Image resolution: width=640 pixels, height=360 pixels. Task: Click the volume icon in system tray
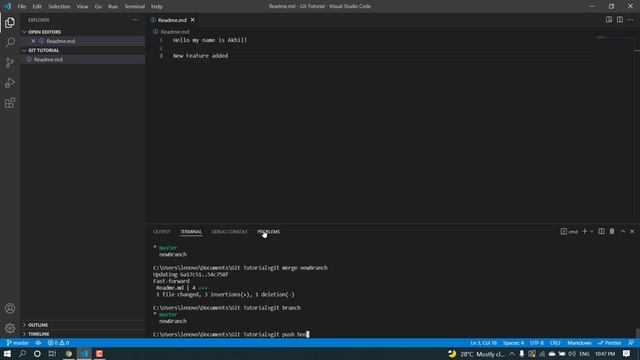[572, 353]
